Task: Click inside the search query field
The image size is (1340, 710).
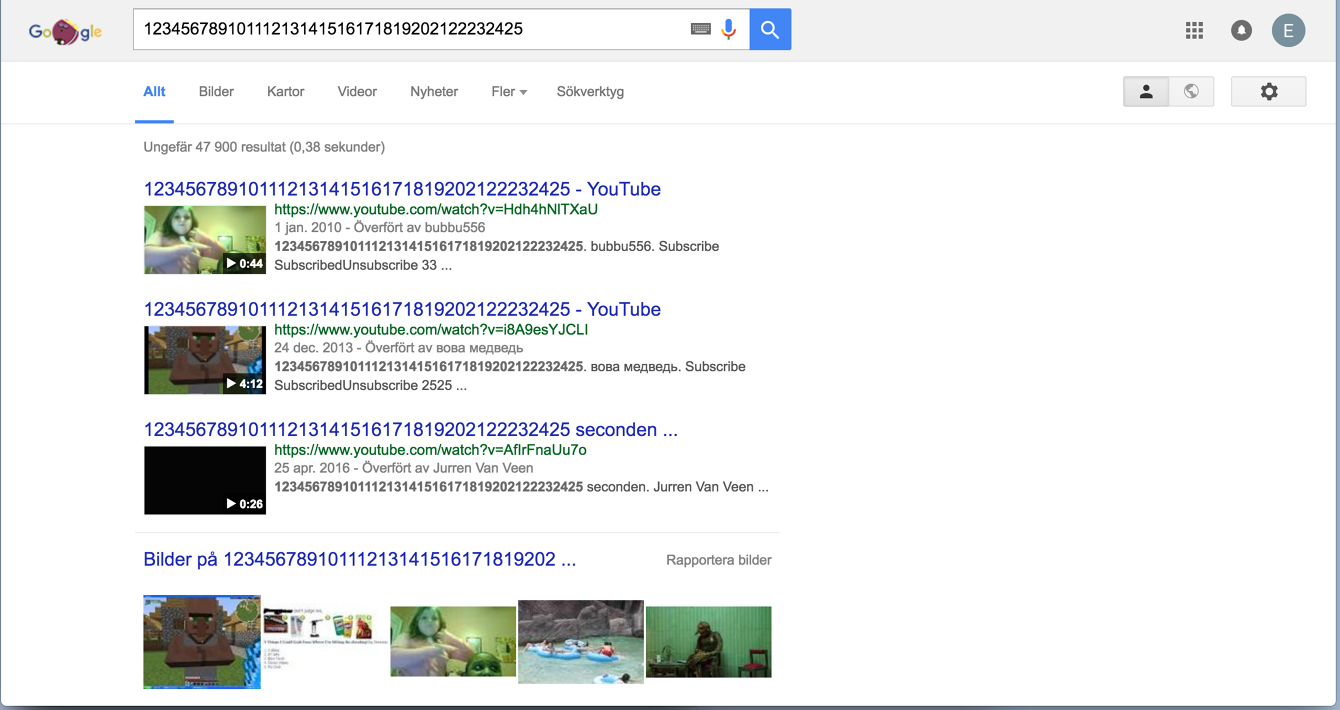Action: coord(410,30)
